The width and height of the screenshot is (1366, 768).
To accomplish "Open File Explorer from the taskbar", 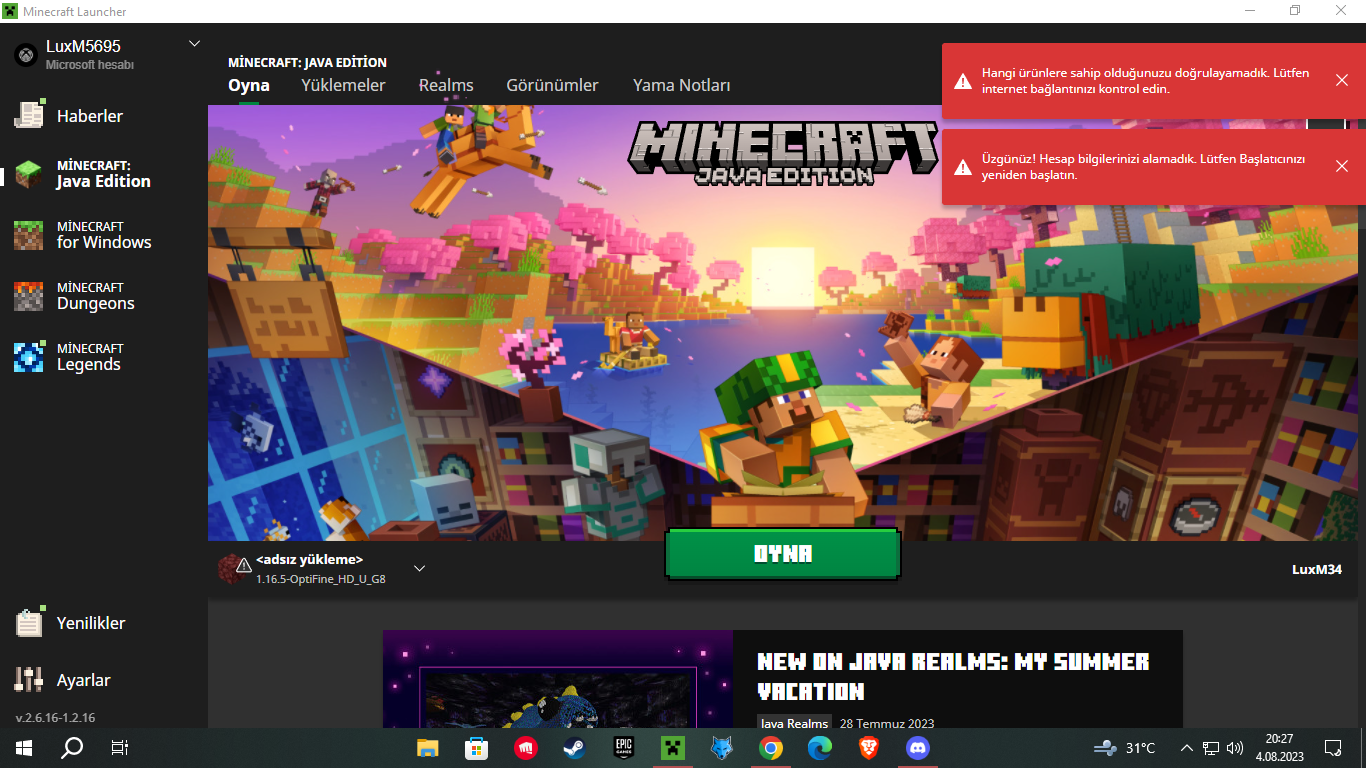I will (428, 747).
